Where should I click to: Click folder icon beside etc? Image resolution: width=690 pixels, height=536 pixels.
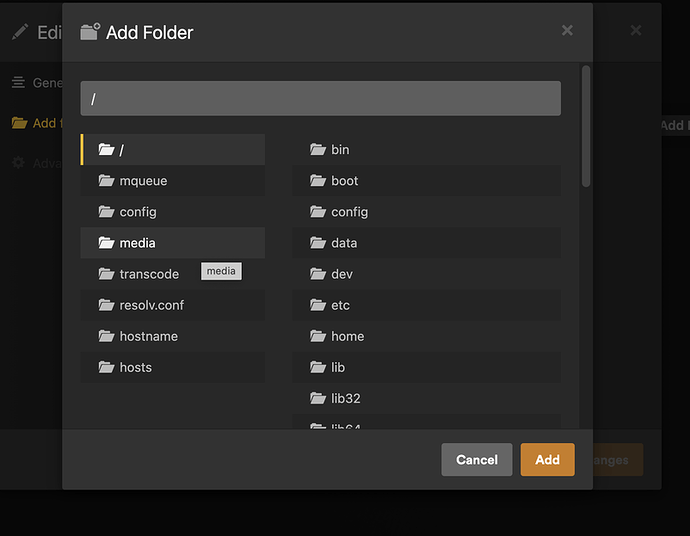click(318, 305)
